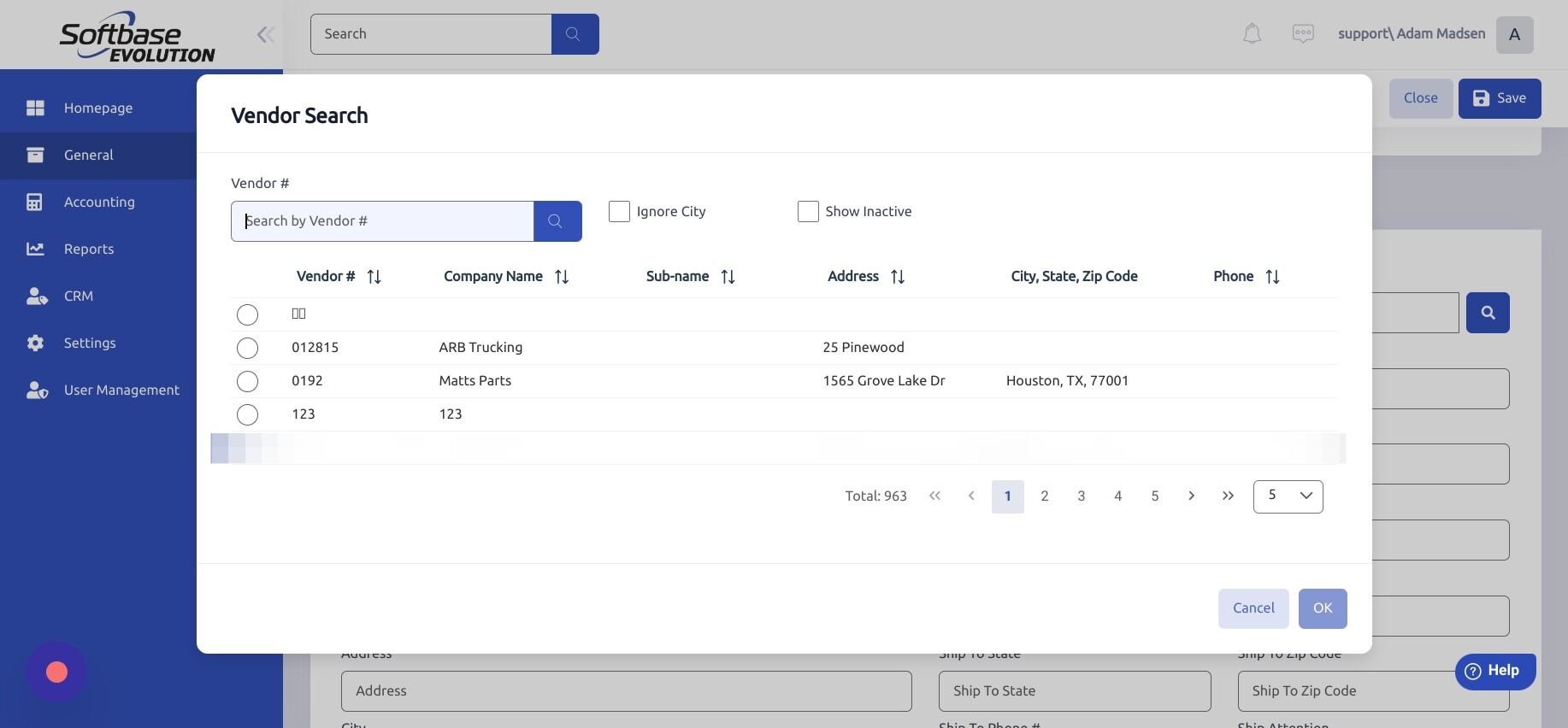1568x728 pixels.
Task: Go to page 3
Action: [x=1082, y=496]
